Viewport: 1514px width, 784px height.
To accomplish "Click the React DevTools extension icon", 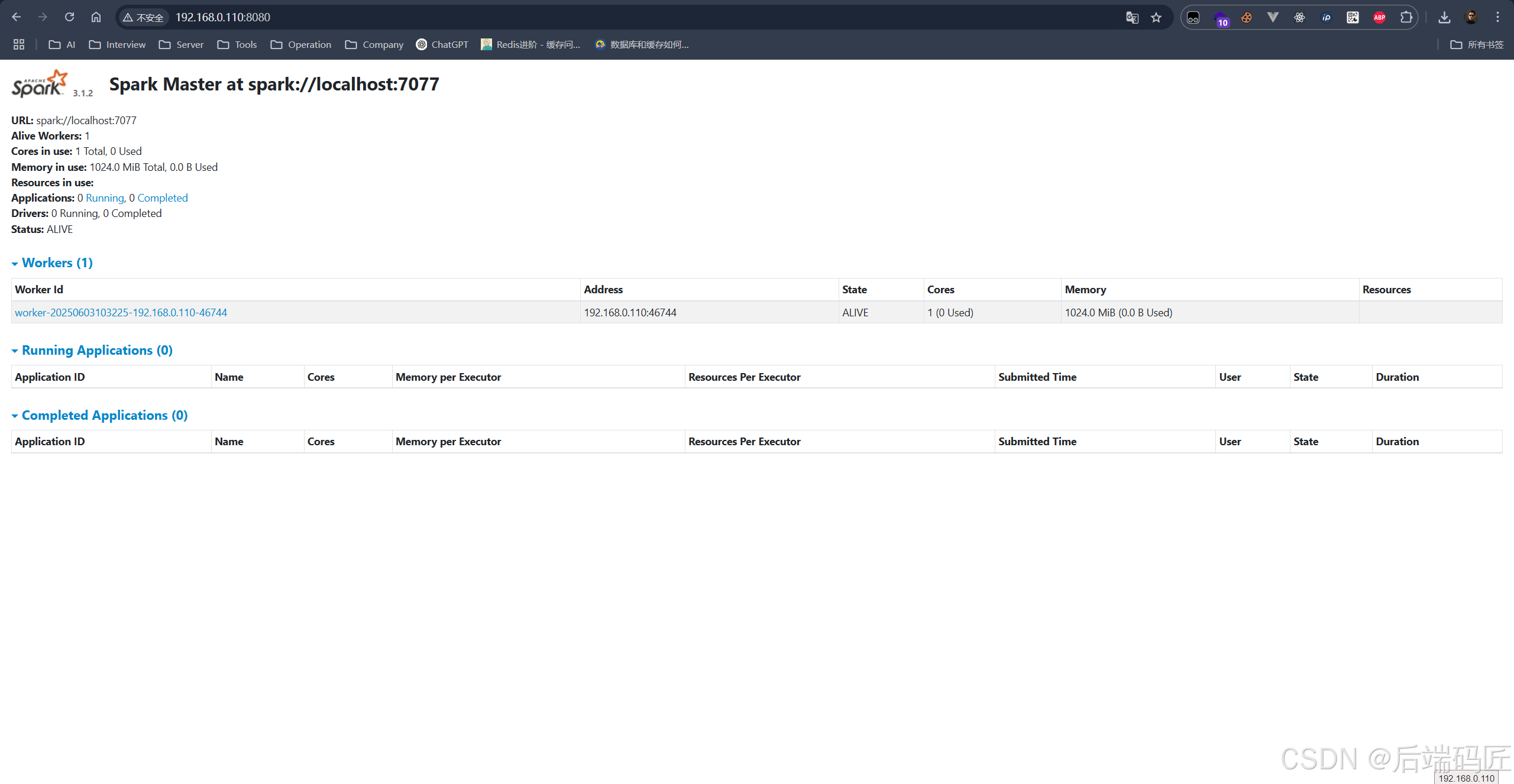I will click(1299, 18).
